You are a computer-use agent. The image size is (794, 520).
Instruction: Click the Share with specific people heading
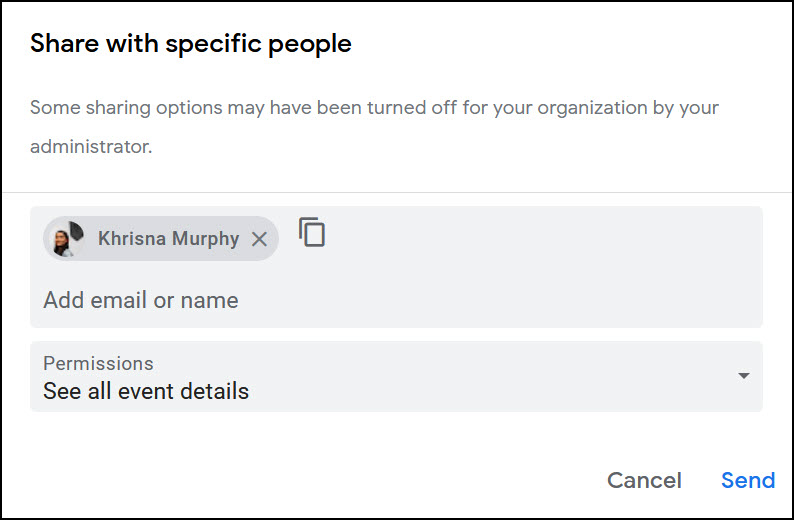pos(191,44)
